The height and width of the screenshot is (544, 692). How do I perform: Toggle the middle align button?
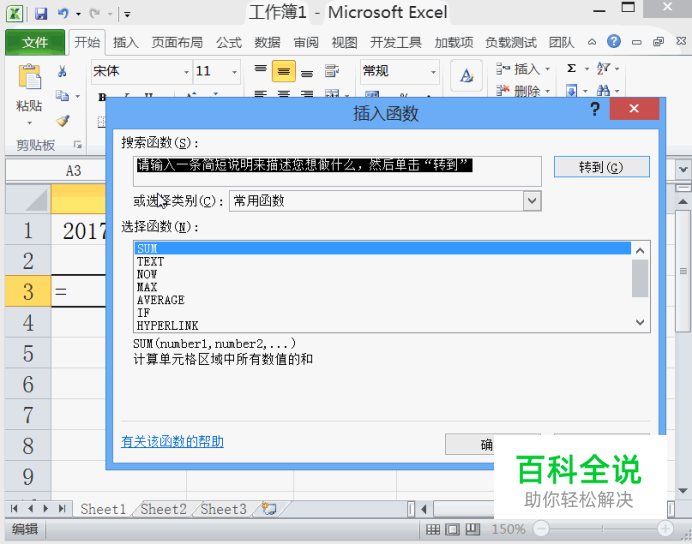coord(283,71)
